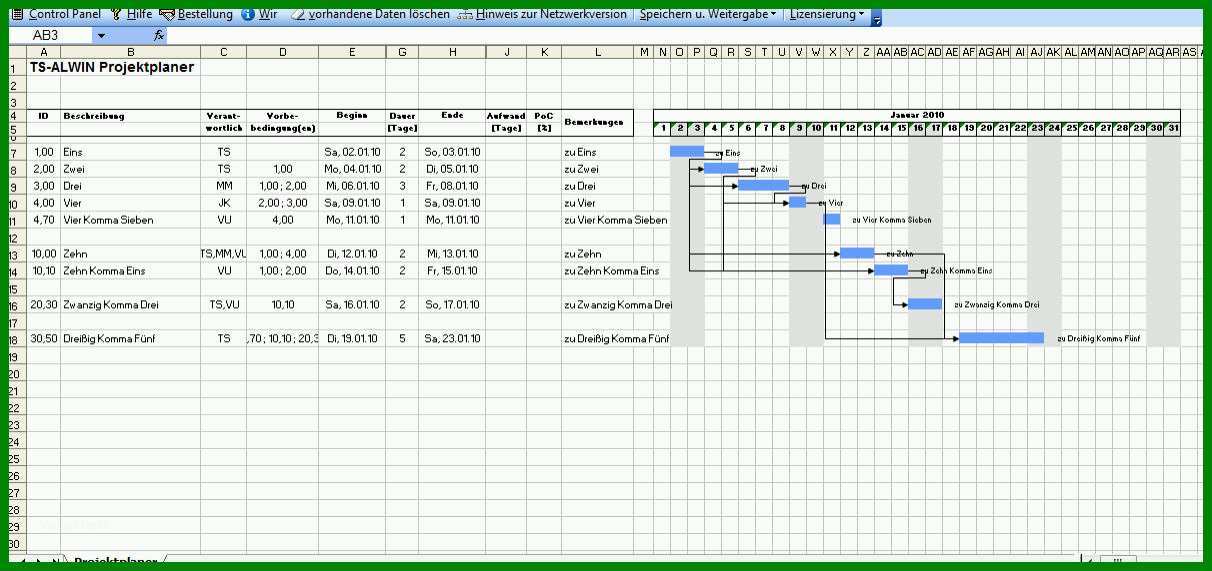Click the Gantt bar for Zwei
Viewport: 1212px width, 571px height.
pyautogui.click(x=721, y=168)
